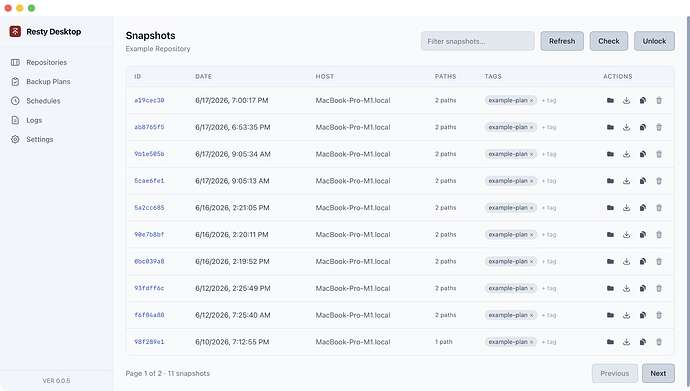Unlock the repository

click(654, 41)
